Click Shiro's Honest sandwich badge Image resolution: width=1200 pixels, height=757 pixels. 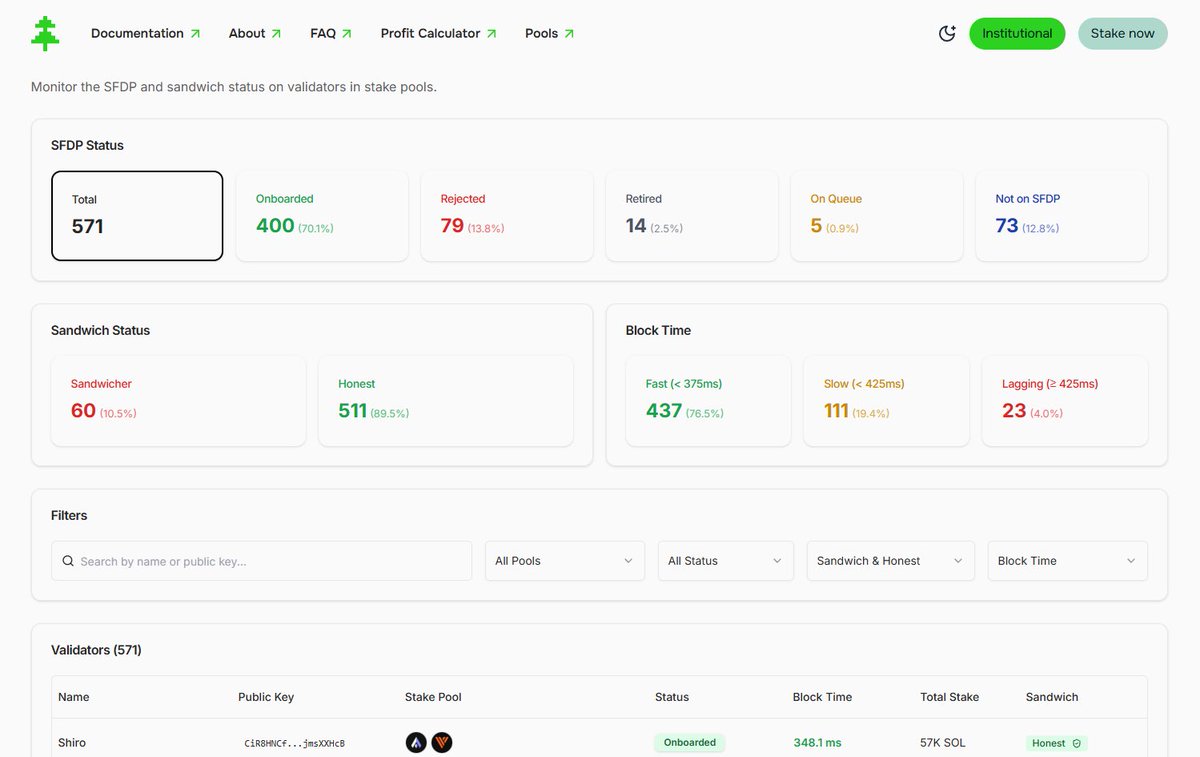pyautogui.click(x=1056, y=743)
